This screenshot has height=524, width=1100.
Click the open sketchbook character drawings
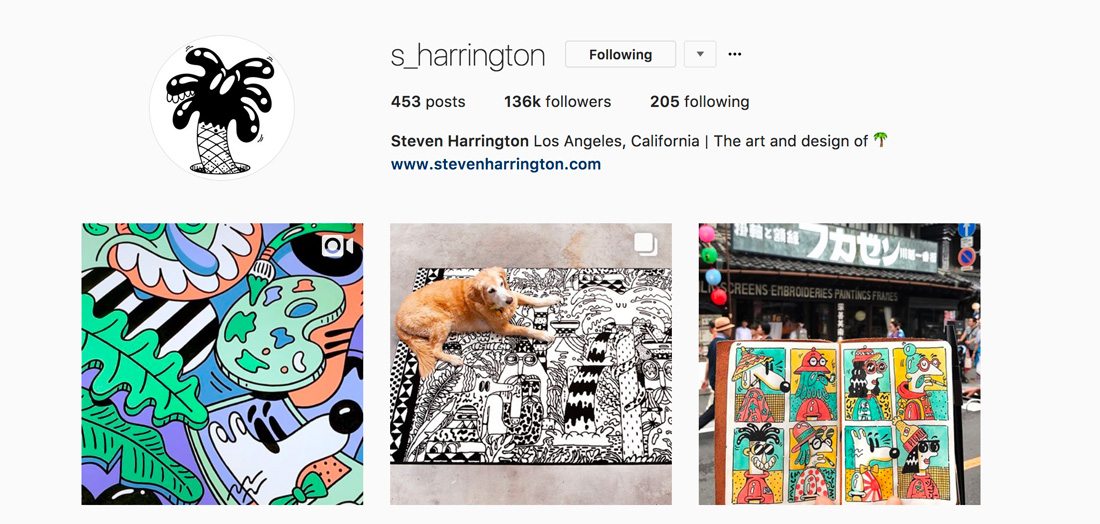(840, 421)
